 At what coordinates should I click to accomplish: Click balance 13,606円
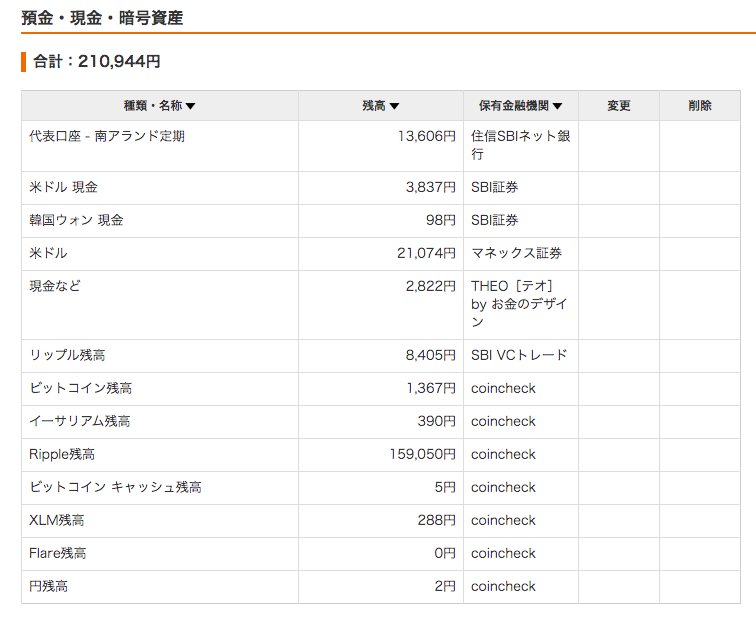tap(426, 136)
